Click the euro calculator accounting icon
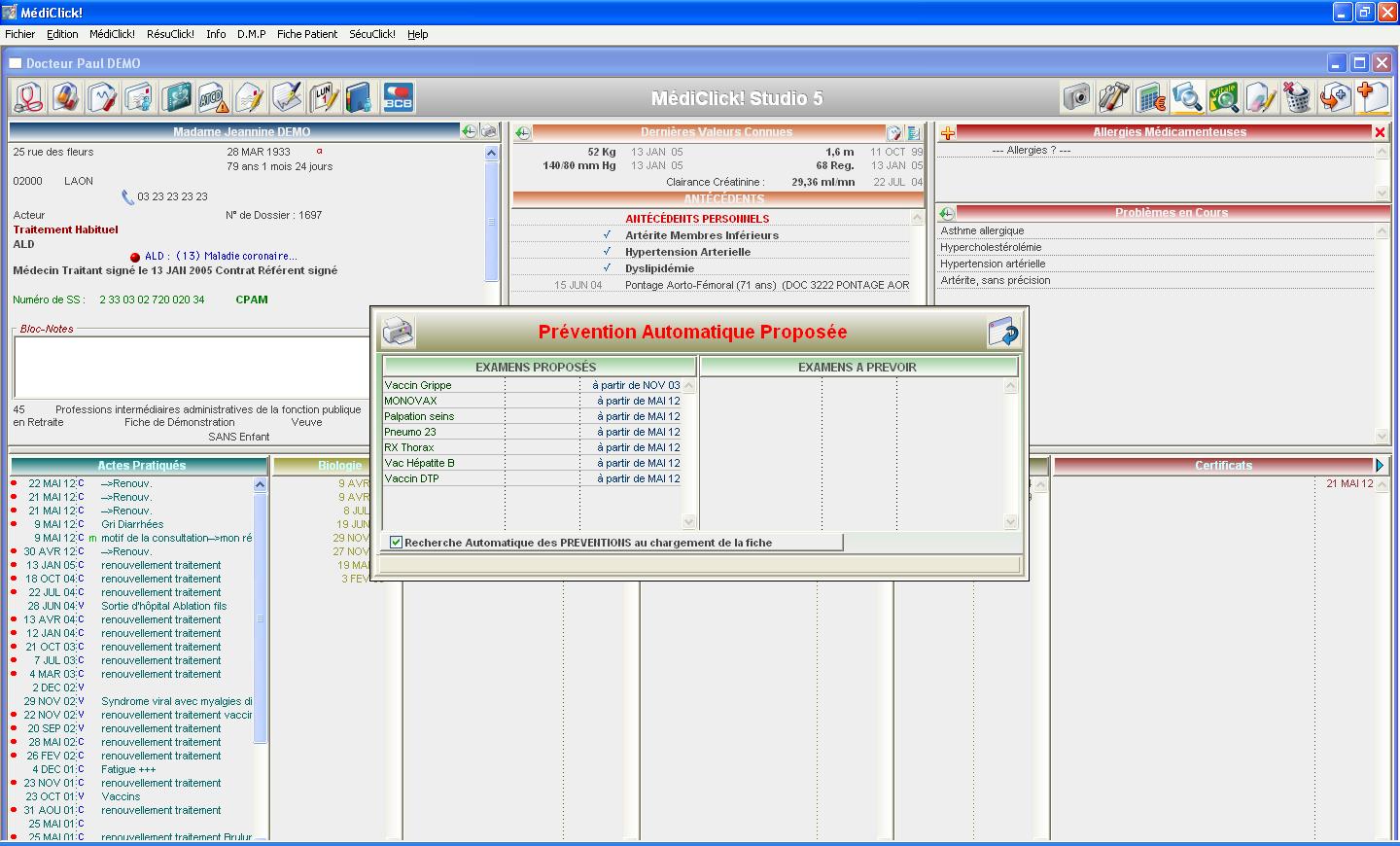This screenshot has width=1400, height=846. pyautogui.click(x=1150, y=97)
